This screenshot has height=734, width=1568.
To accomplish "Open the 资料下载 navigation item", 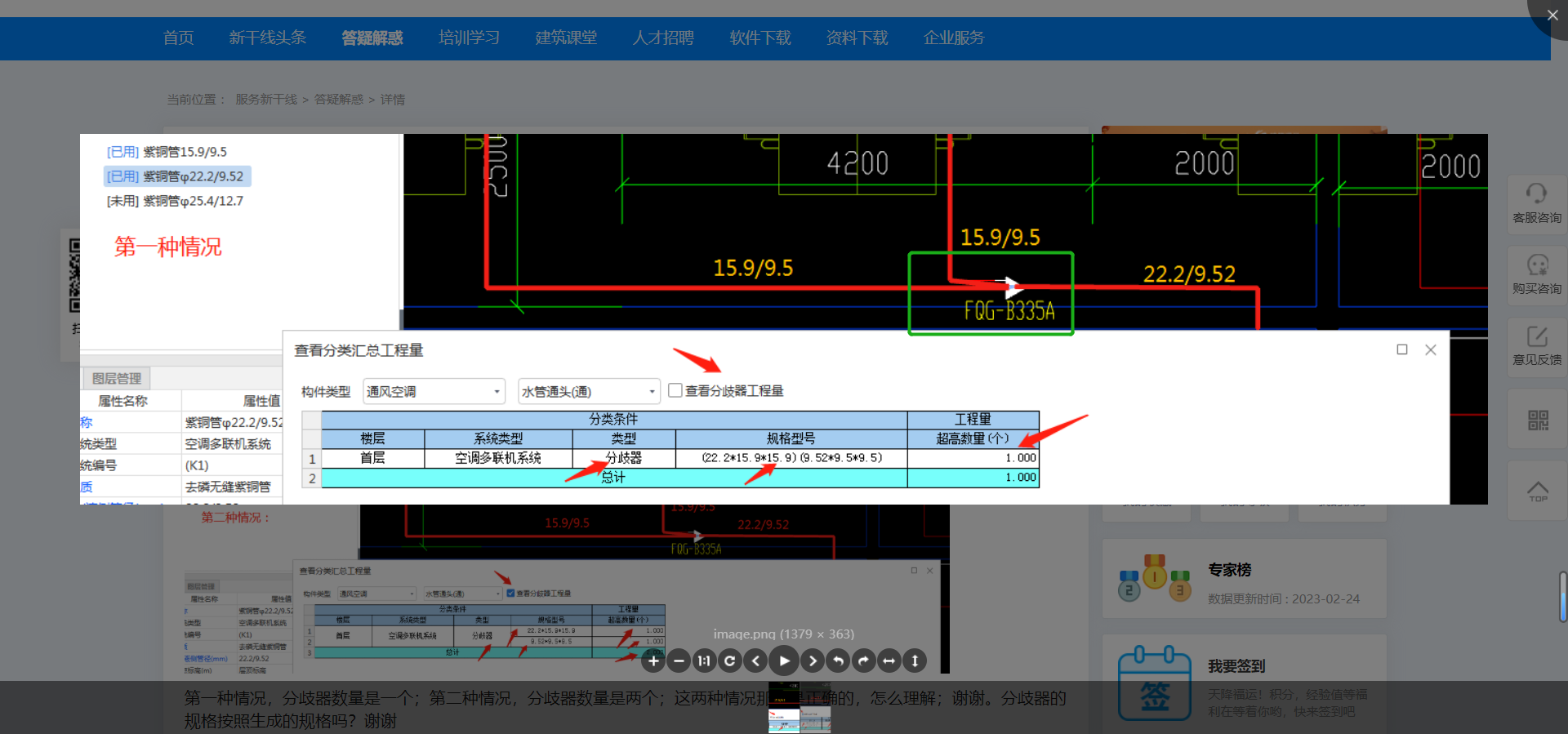I will point(857,38).
